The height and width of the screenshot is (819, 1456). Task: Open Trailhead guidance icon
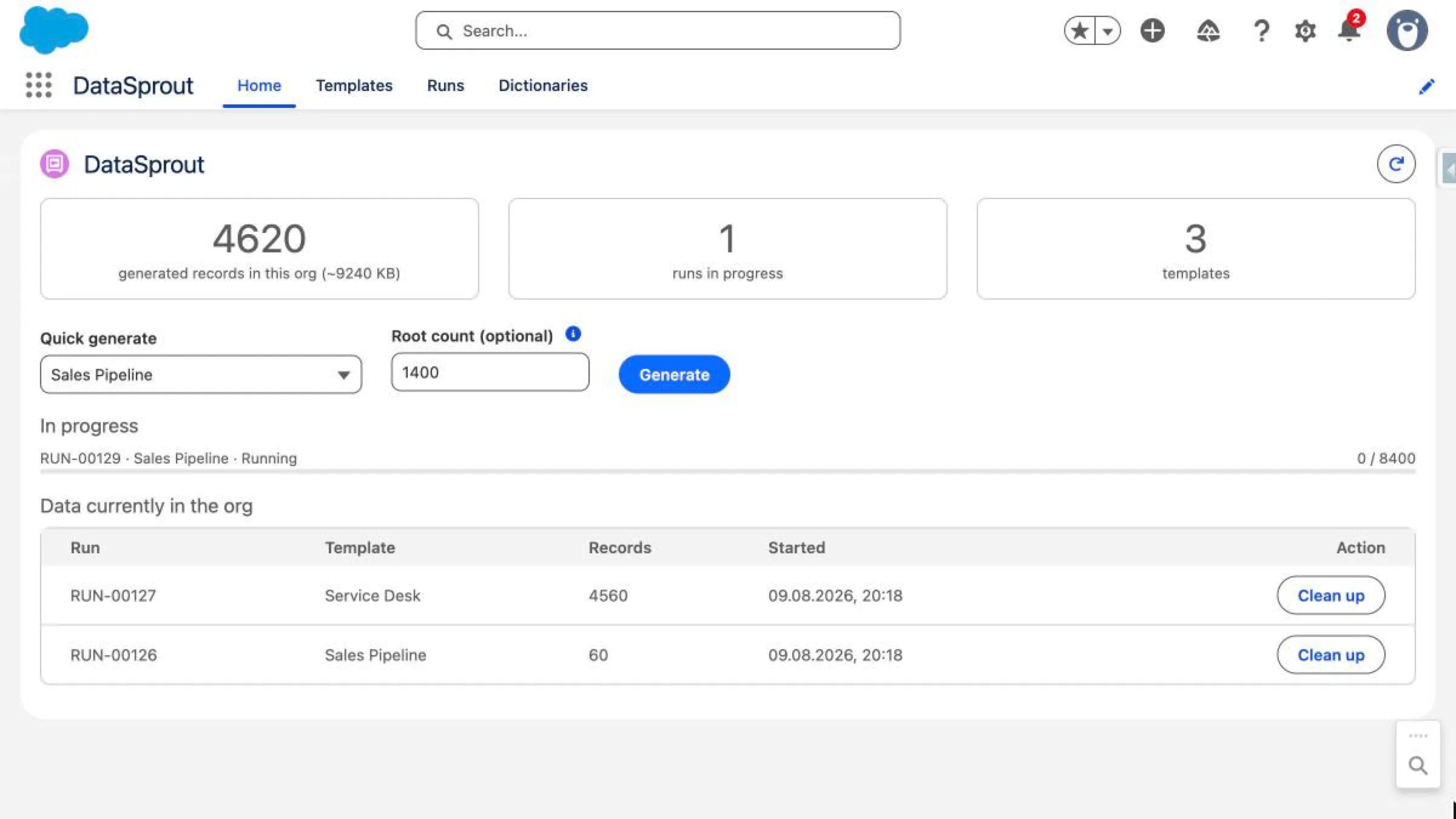pyautogui.click(x=1208, y=30)
